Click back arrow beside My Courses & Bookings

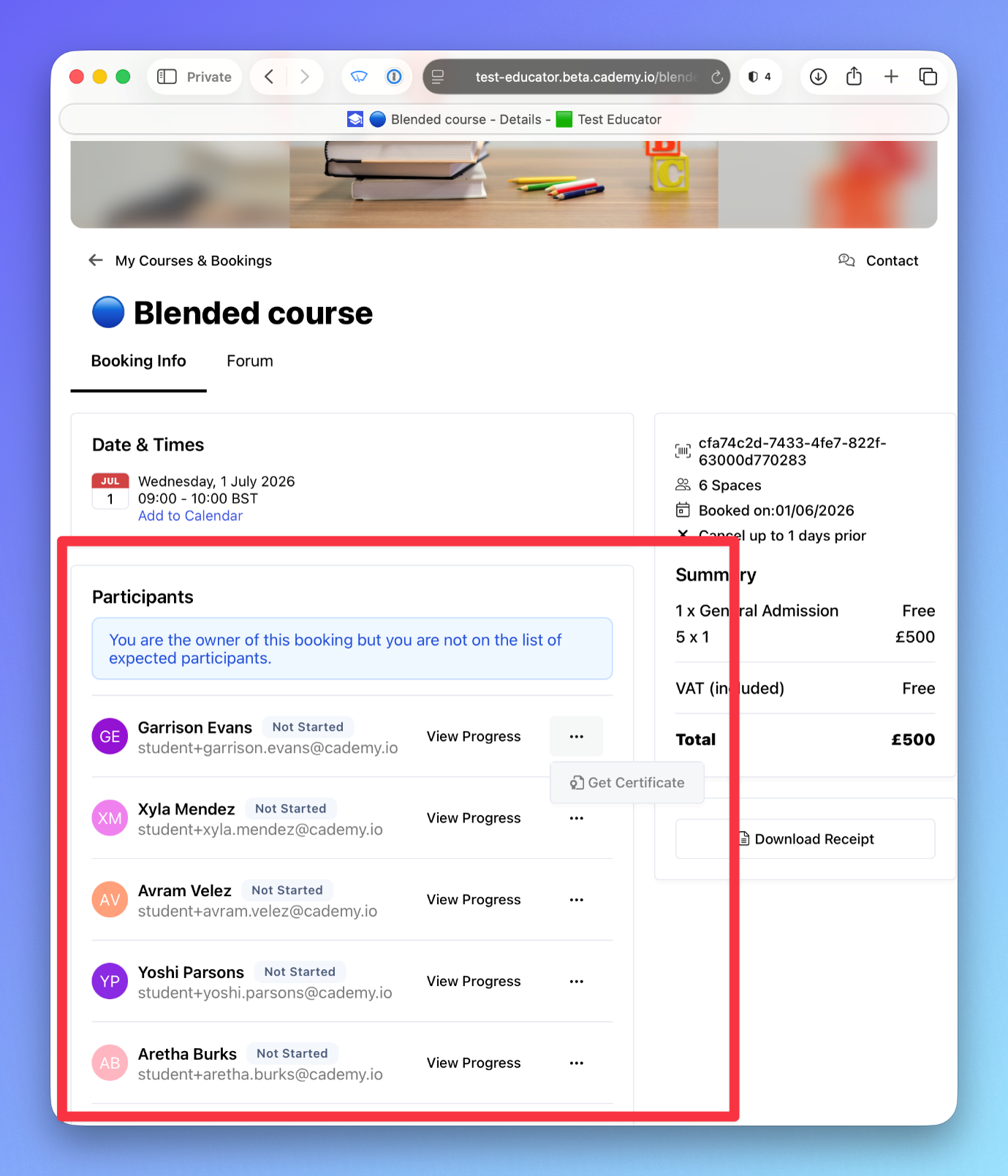point(96,260)
